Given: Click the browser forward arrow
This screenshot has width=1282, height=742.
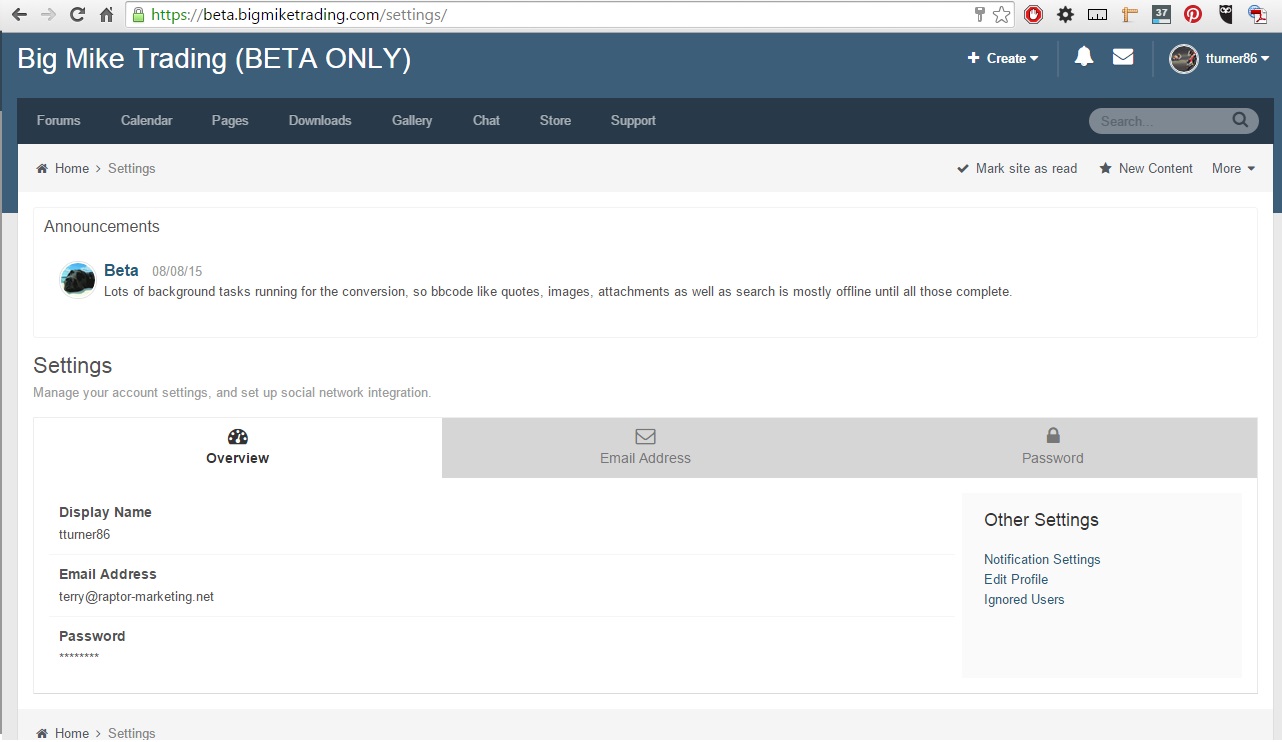Looking at the screenshot, I should (48, 15).
